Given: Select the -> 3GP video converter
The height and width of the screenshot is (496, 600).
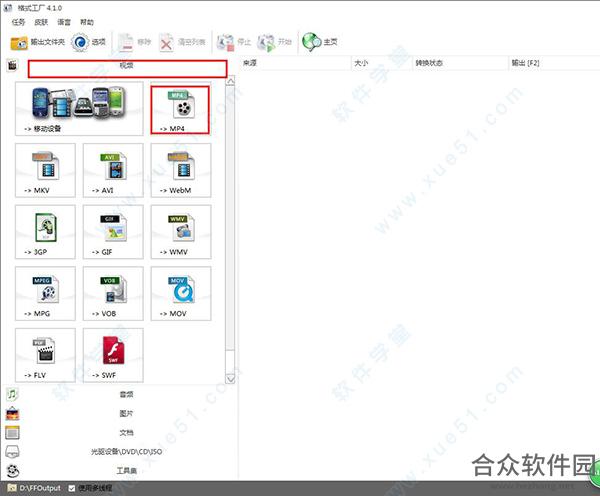Looking at the screenshot, I should coord(46,232).
